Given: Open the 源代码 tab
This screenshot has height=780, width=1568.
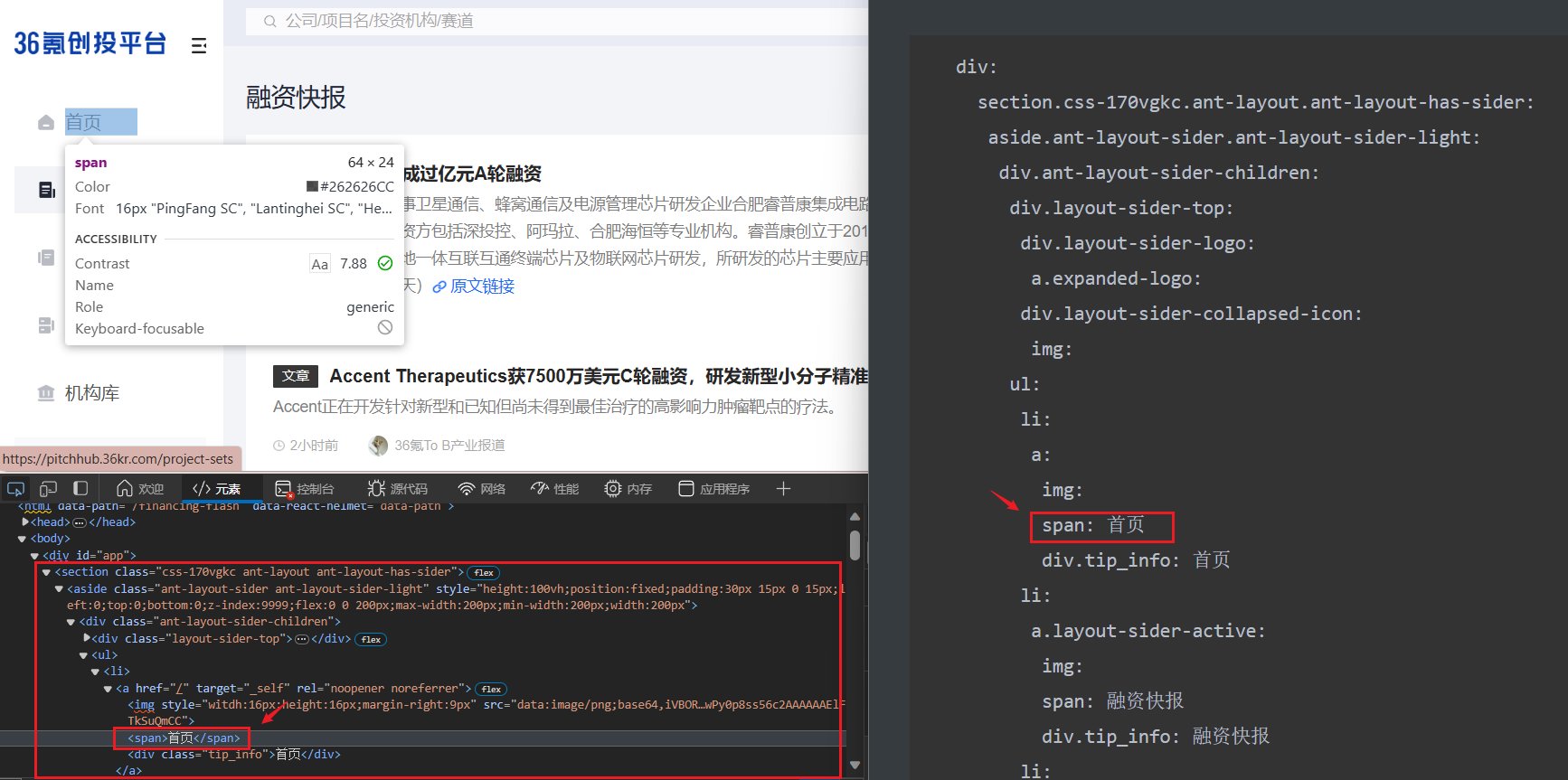Looking at the screenshot, I should (398, 489).
